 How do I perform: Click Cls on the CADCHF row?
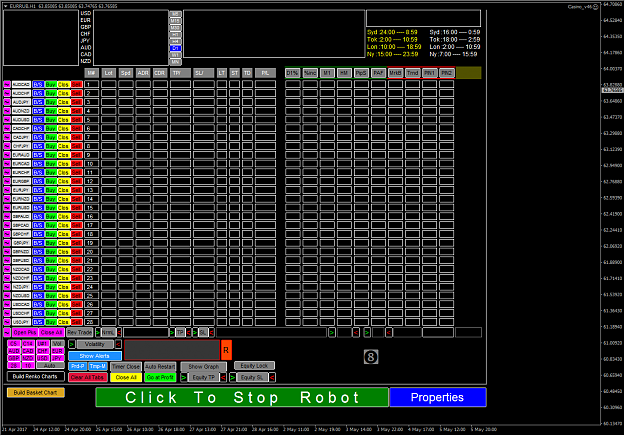(63, 128)
